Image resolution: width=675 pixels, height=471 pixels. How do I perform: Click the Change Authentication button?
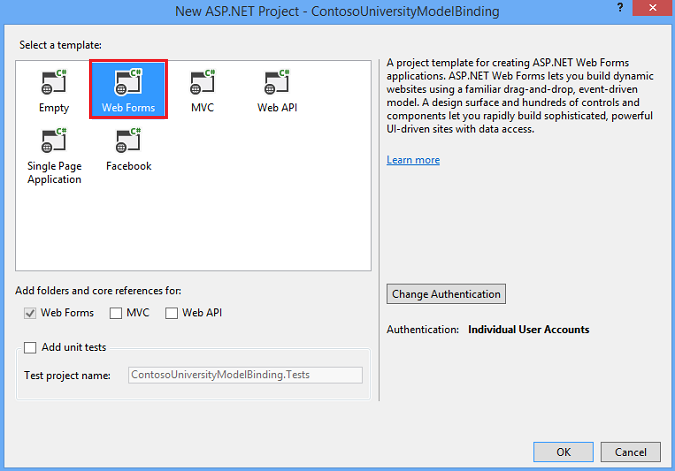pyautogui.click(x=446, y=294)
